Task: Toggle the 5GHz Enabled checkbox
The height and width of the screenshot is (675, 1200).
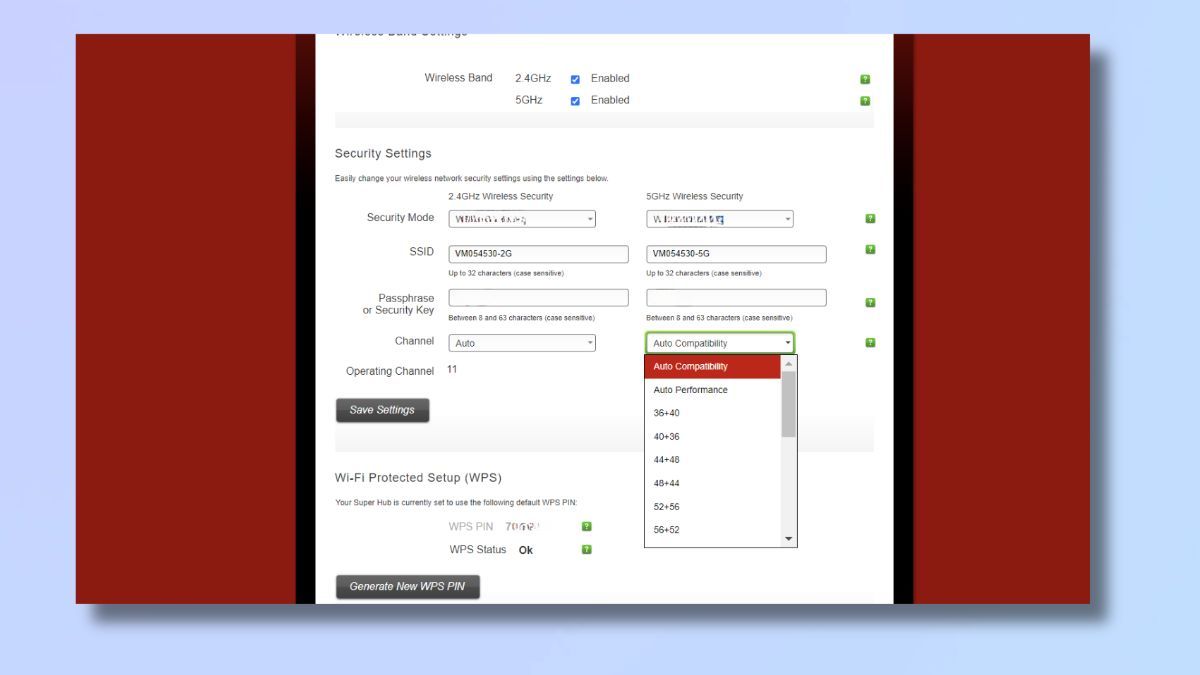Action: click(575, 101)
